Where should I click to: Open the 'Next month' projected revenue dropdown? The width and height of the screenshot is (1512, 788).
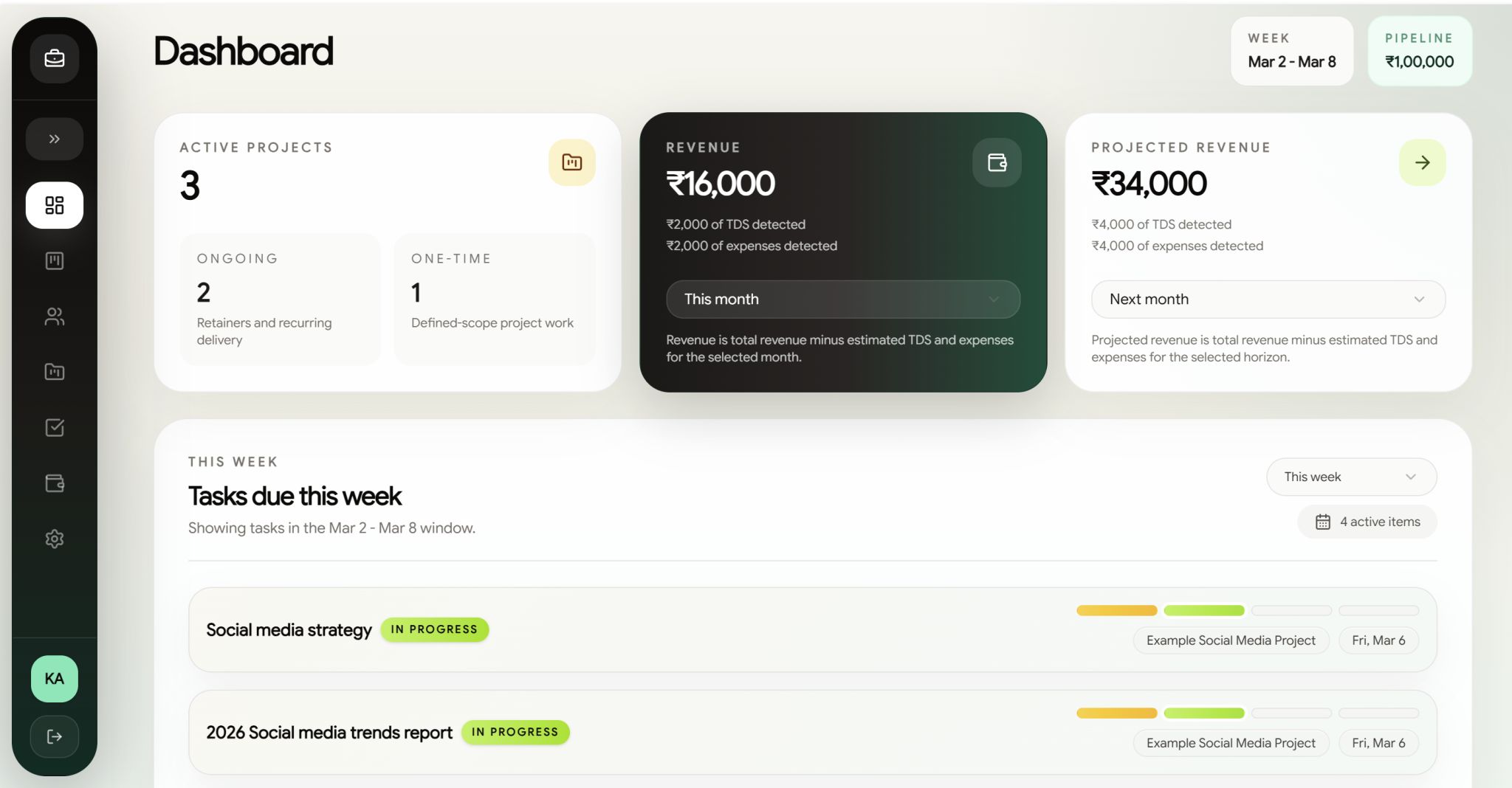(x=1268, y=300)
